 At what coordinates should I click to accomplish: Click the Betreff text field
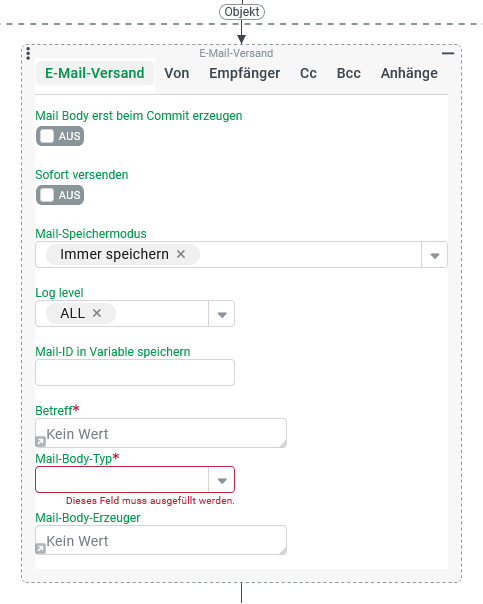click(x=161, y=433)
